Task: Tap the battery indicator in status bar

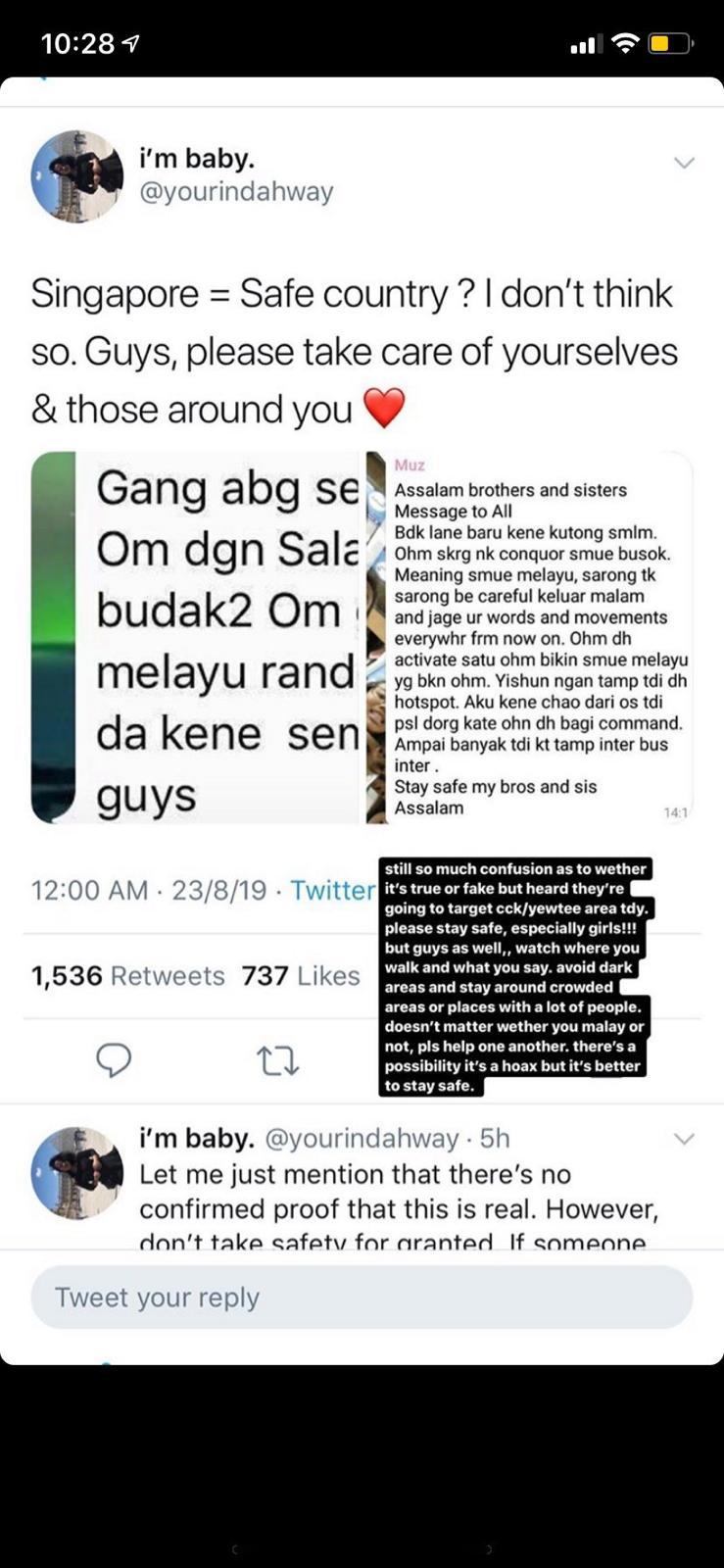Action: [x=670, y=43]
